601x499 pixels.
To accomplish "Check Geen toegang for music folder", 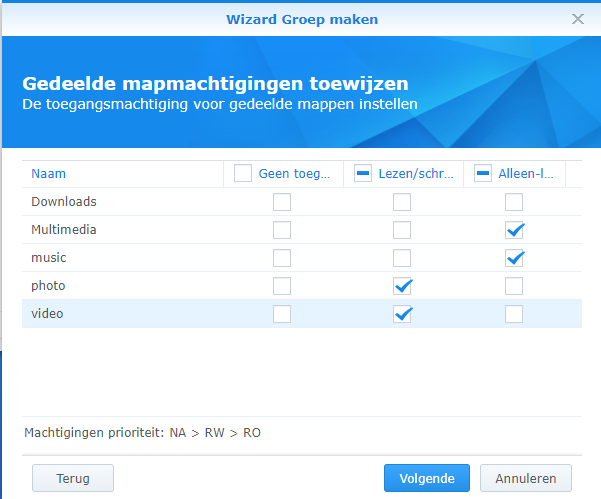I will (x=282, y=258).
